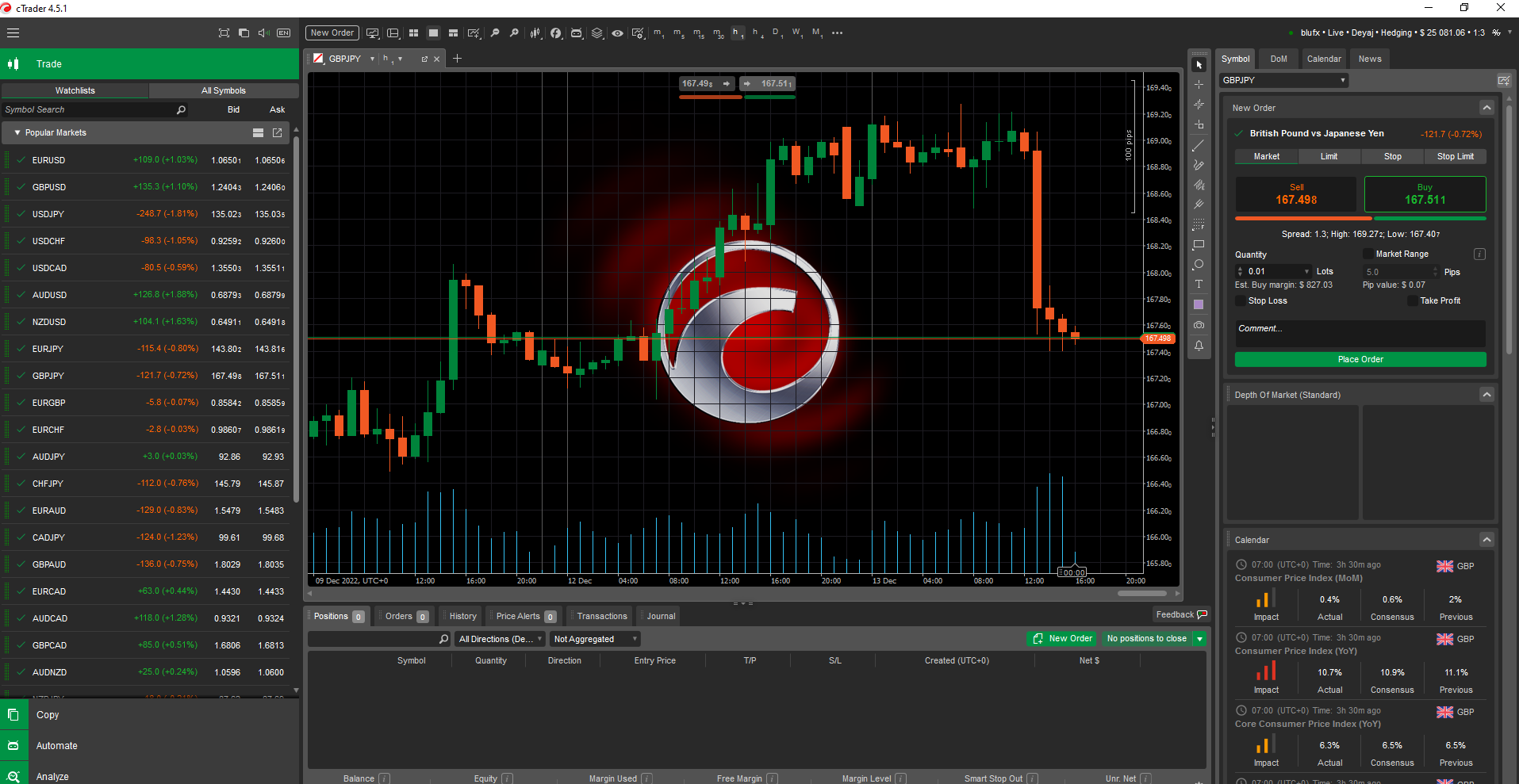
Task: Click the order Comment field
Action: coord(1360,334)
